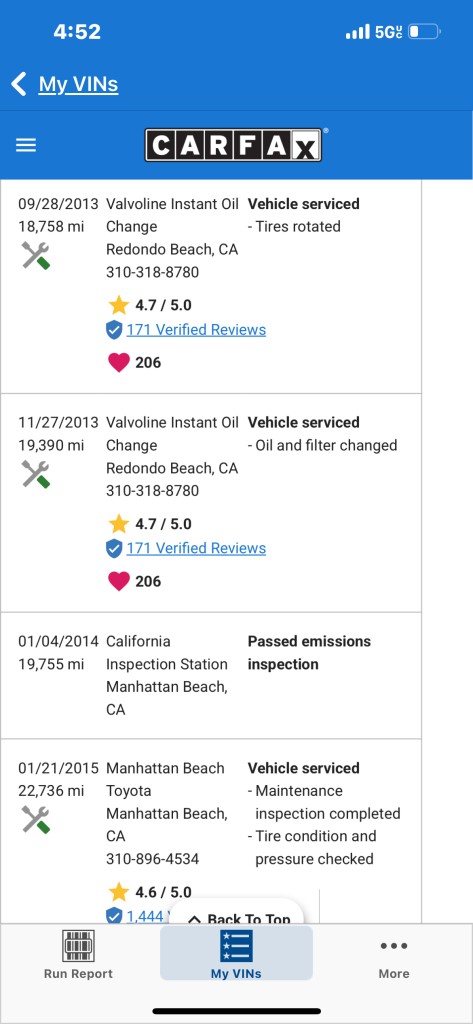Go back via My VINs link
The image size is (473, 1024).
[x=78, y=84]
